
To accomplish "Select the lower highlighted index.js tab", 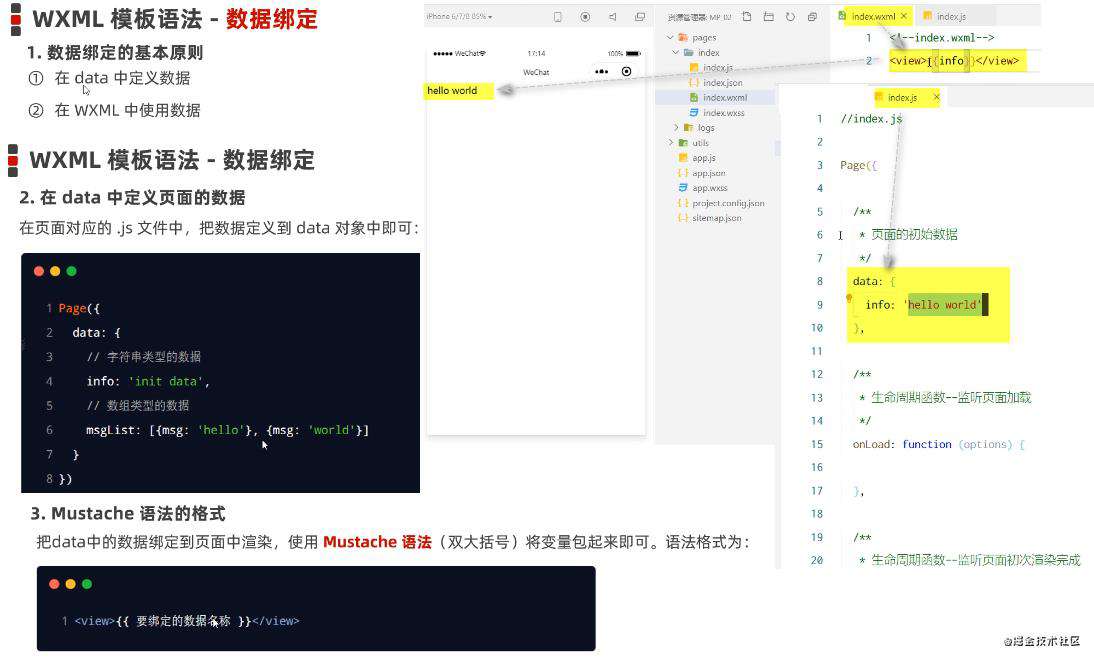I will pyautogui.click(x=902, y=98).
